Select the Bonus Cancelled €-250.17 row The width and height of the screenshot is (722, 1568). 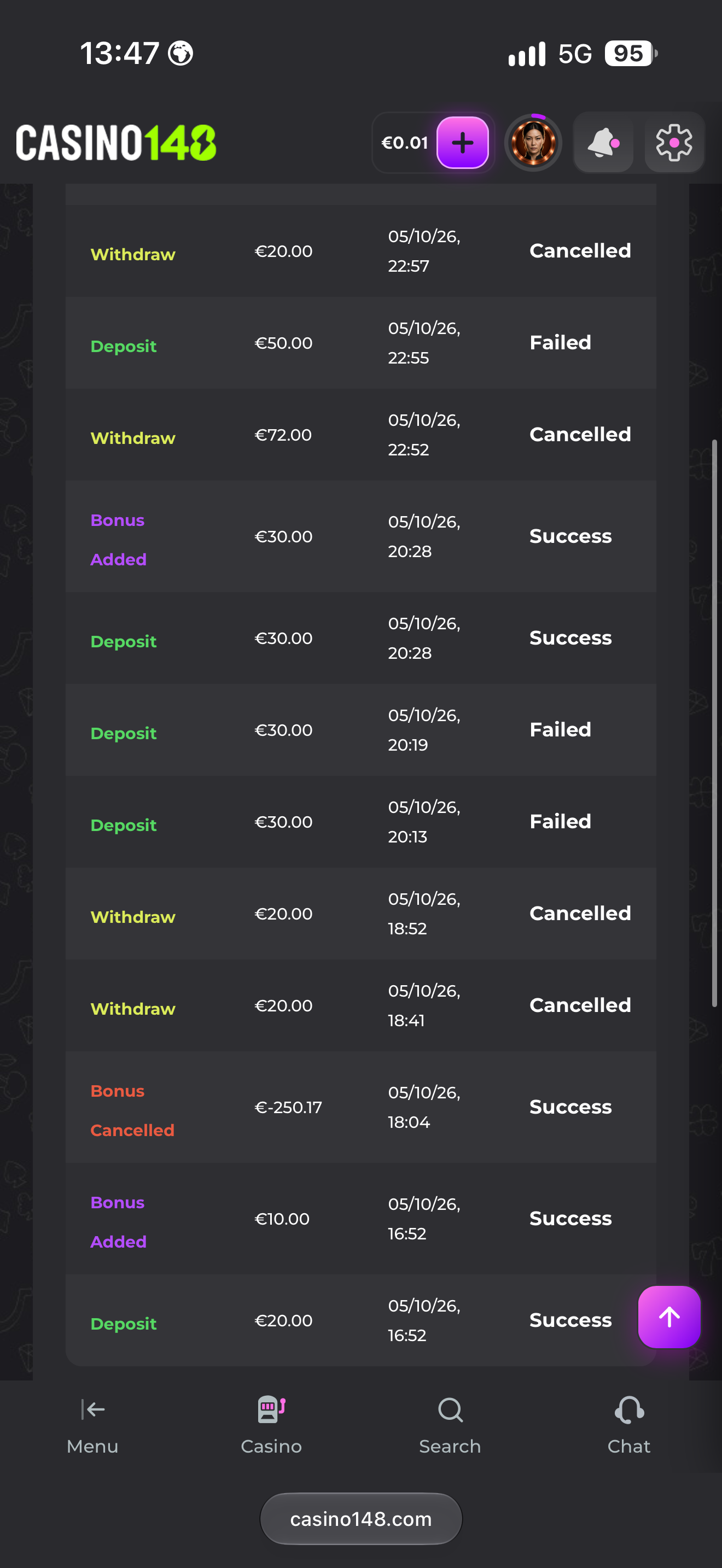361,1107
